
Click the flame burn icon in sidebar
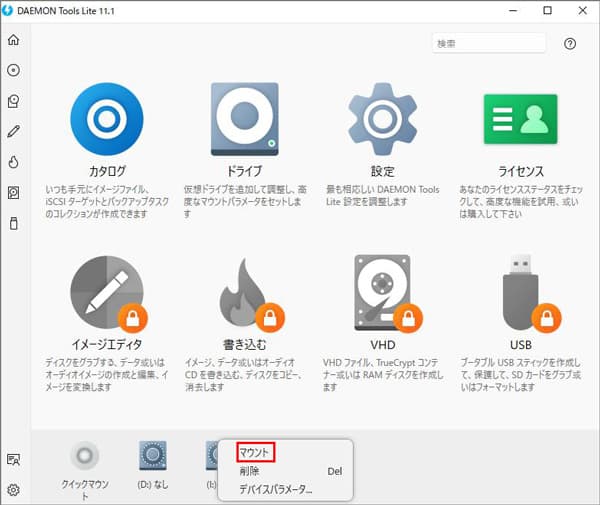tap(13, 161)
